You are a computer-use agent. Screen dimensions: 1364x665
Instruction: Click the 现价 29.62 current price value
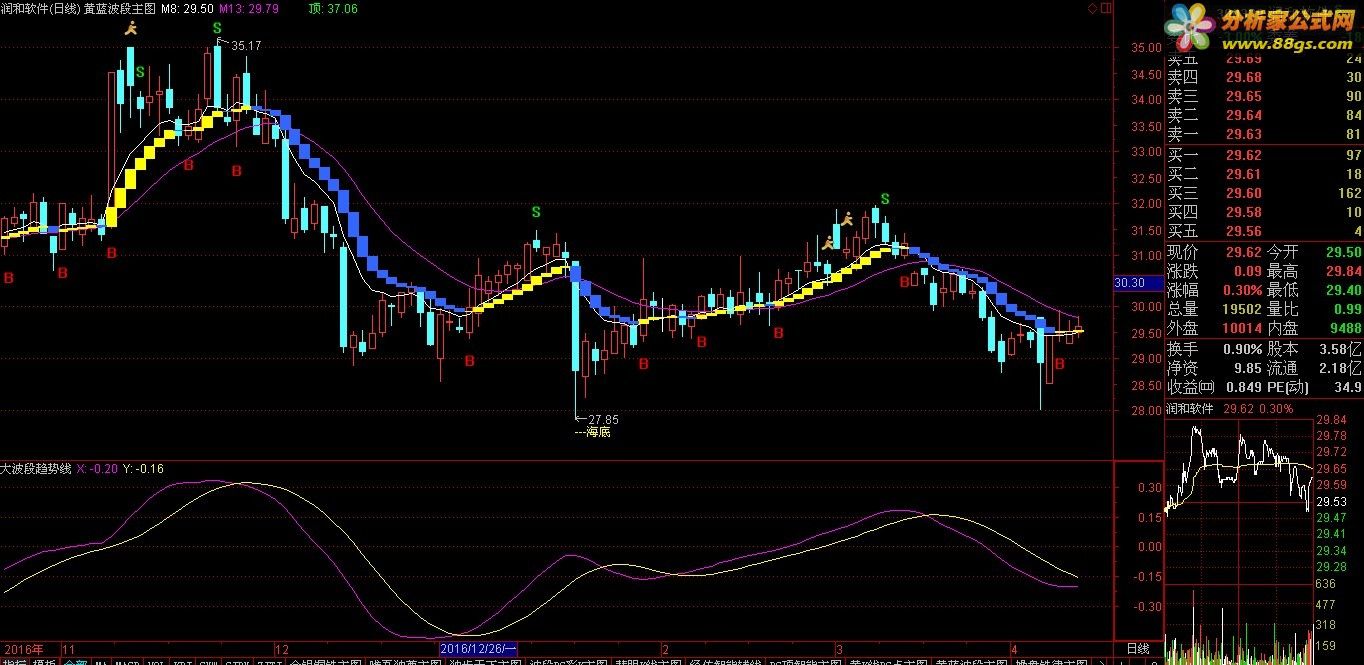pyautogui.click(x=1243, y=252)
